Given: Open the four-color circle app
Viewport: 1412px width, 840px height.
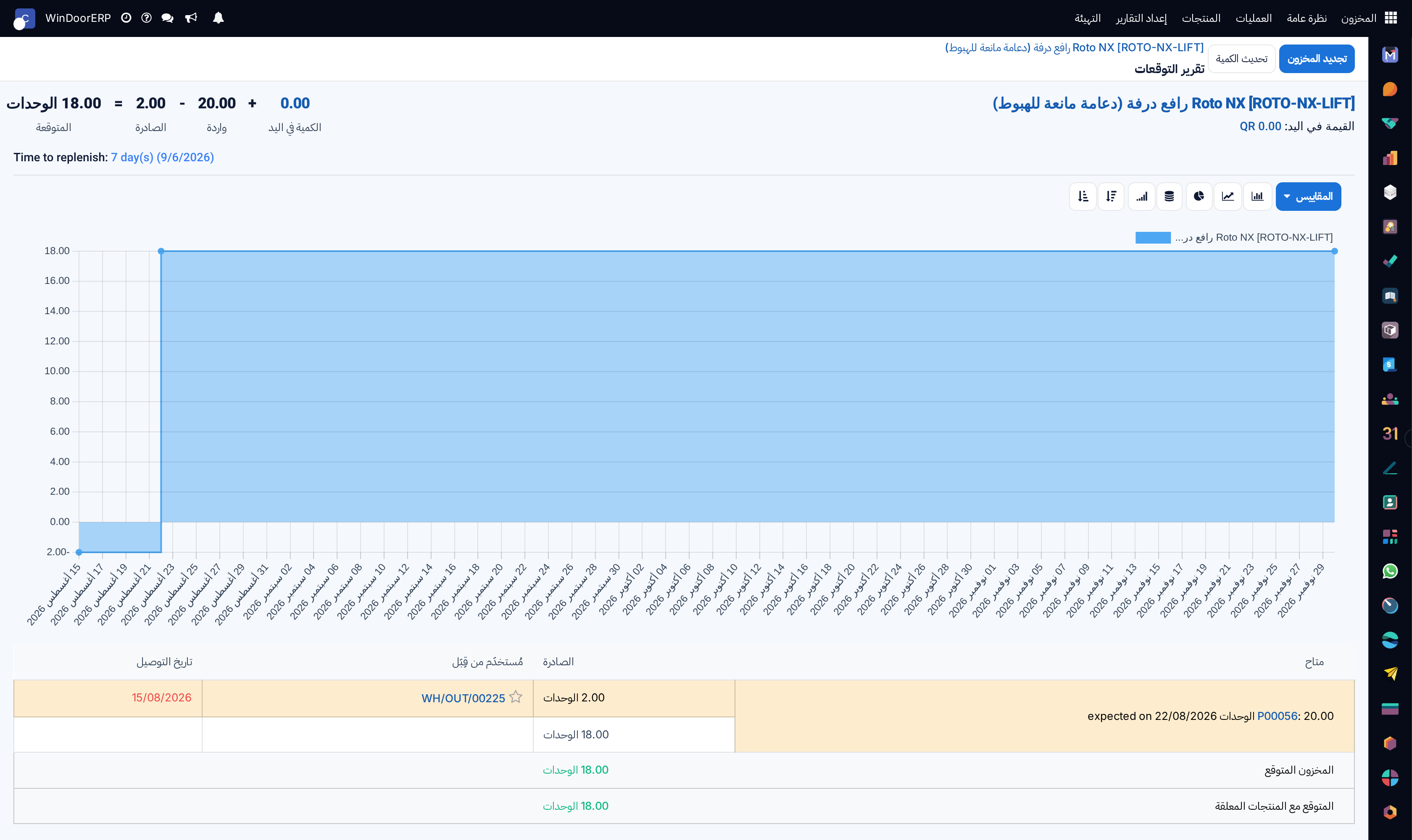Looking at the screenshot, I should point(1389,778).
